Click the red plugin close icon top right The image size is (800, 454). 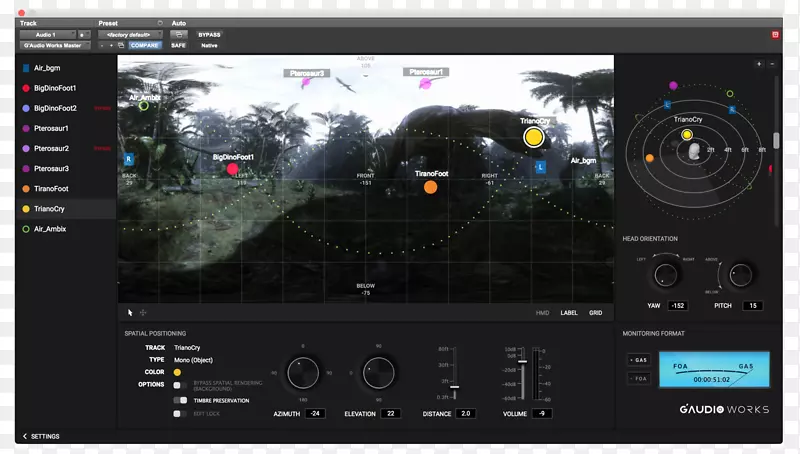click(x=775, y=35)
